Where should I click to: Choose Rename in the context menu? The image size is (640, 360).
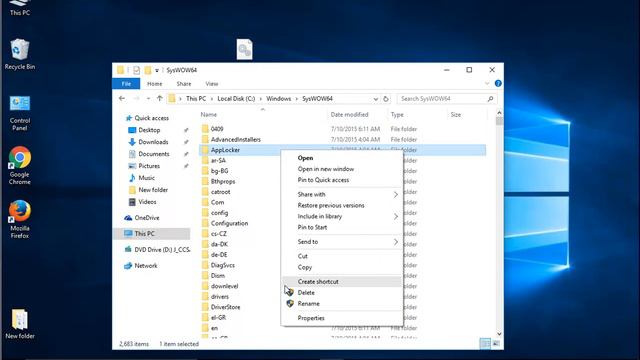[x=341, y=304]
